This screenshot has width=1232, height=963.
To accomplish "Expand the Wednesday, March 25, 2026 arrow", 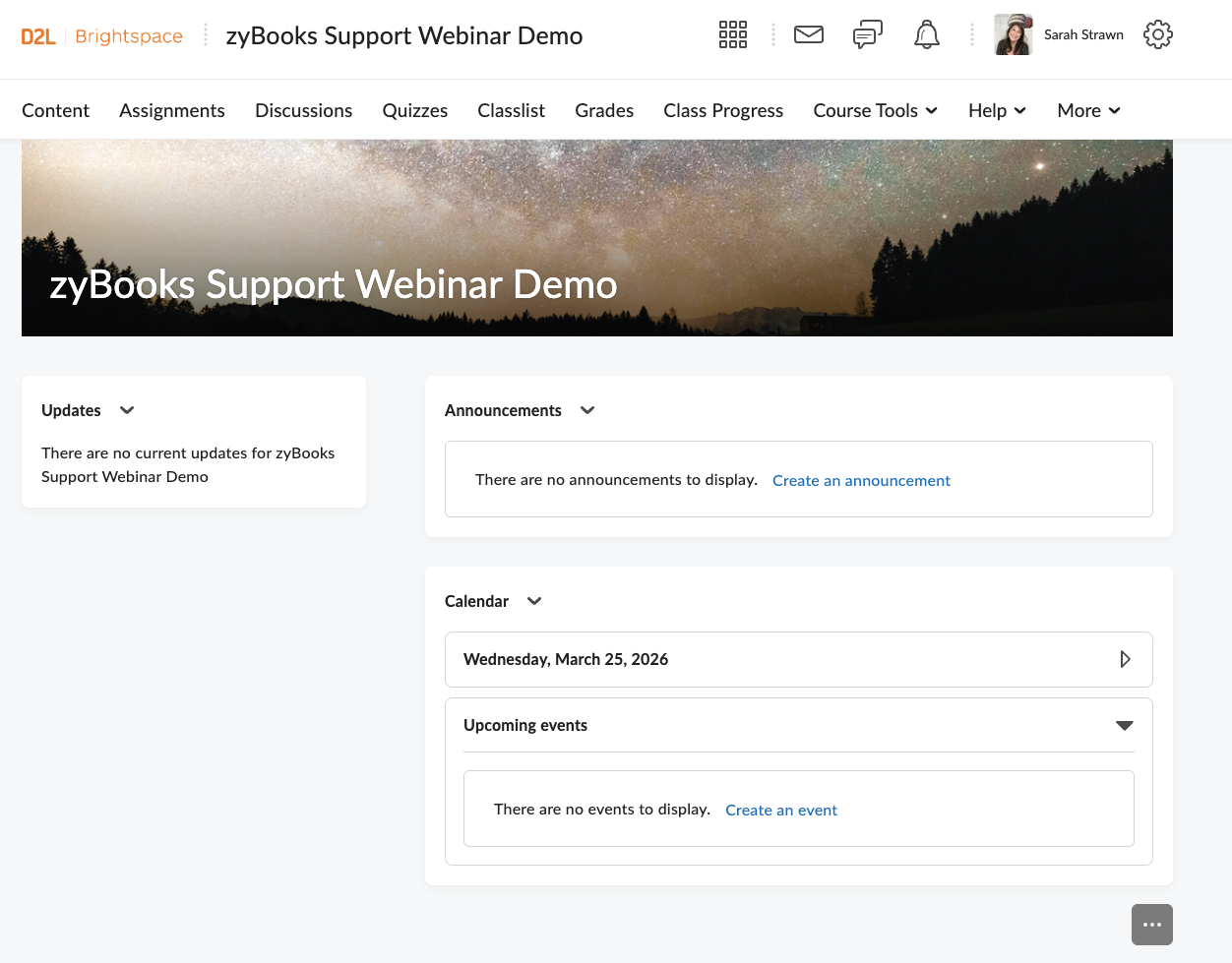I will [x=1125, y=659].
